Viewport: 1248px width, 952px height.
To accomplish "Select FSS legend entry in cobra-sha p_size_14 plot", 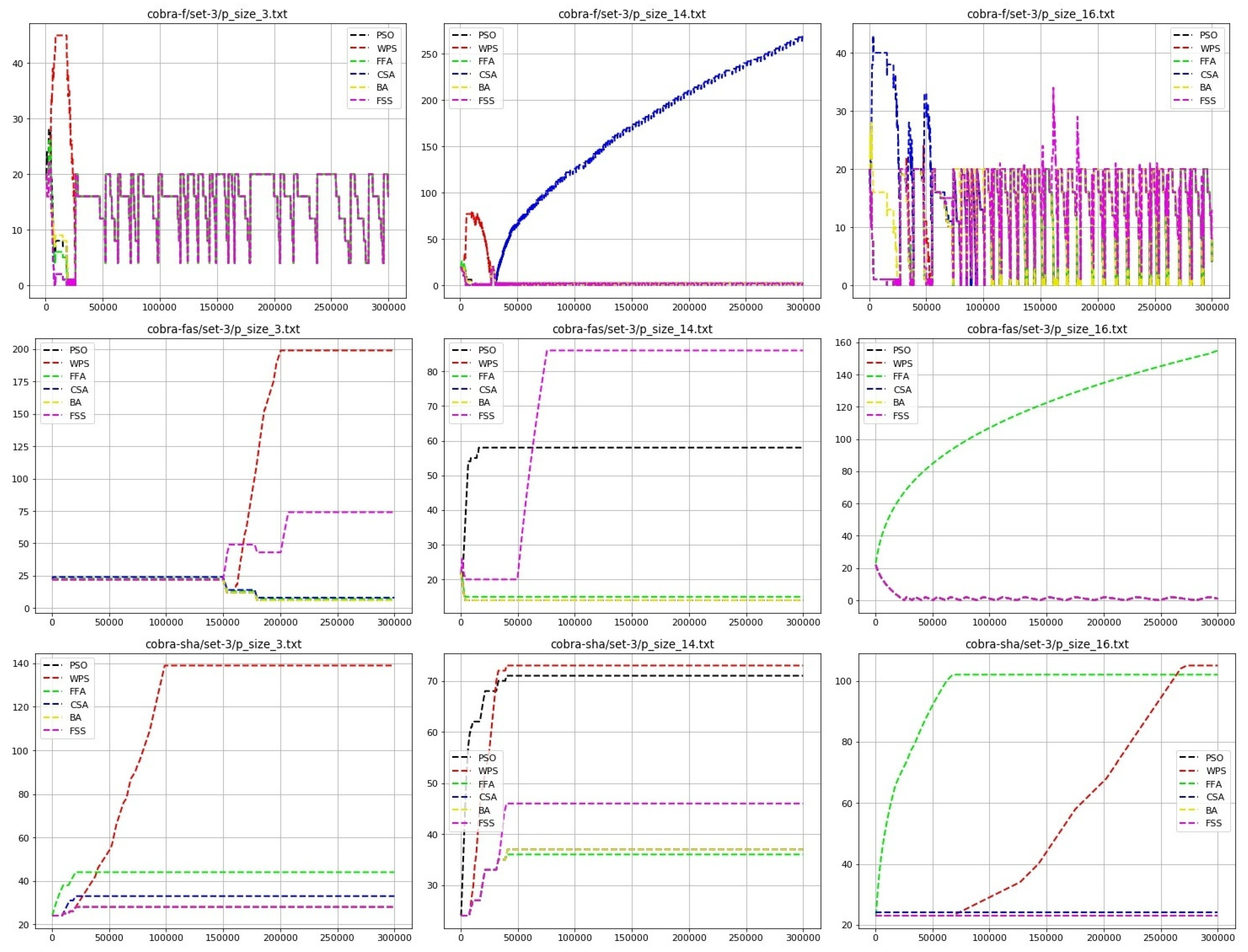I will point(486,823).
